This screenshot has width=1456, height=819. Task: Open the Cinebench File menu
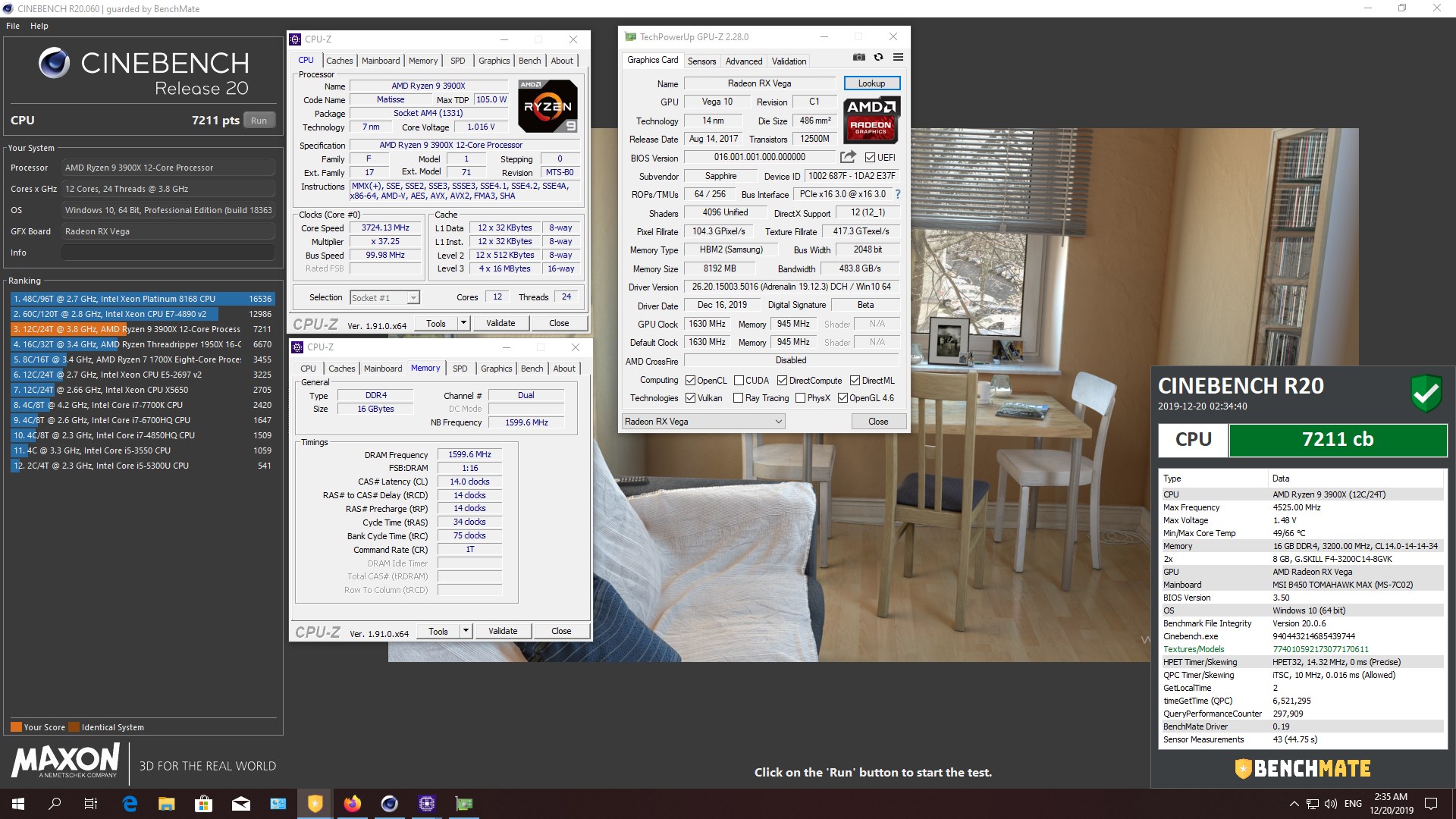click(13, 26)
